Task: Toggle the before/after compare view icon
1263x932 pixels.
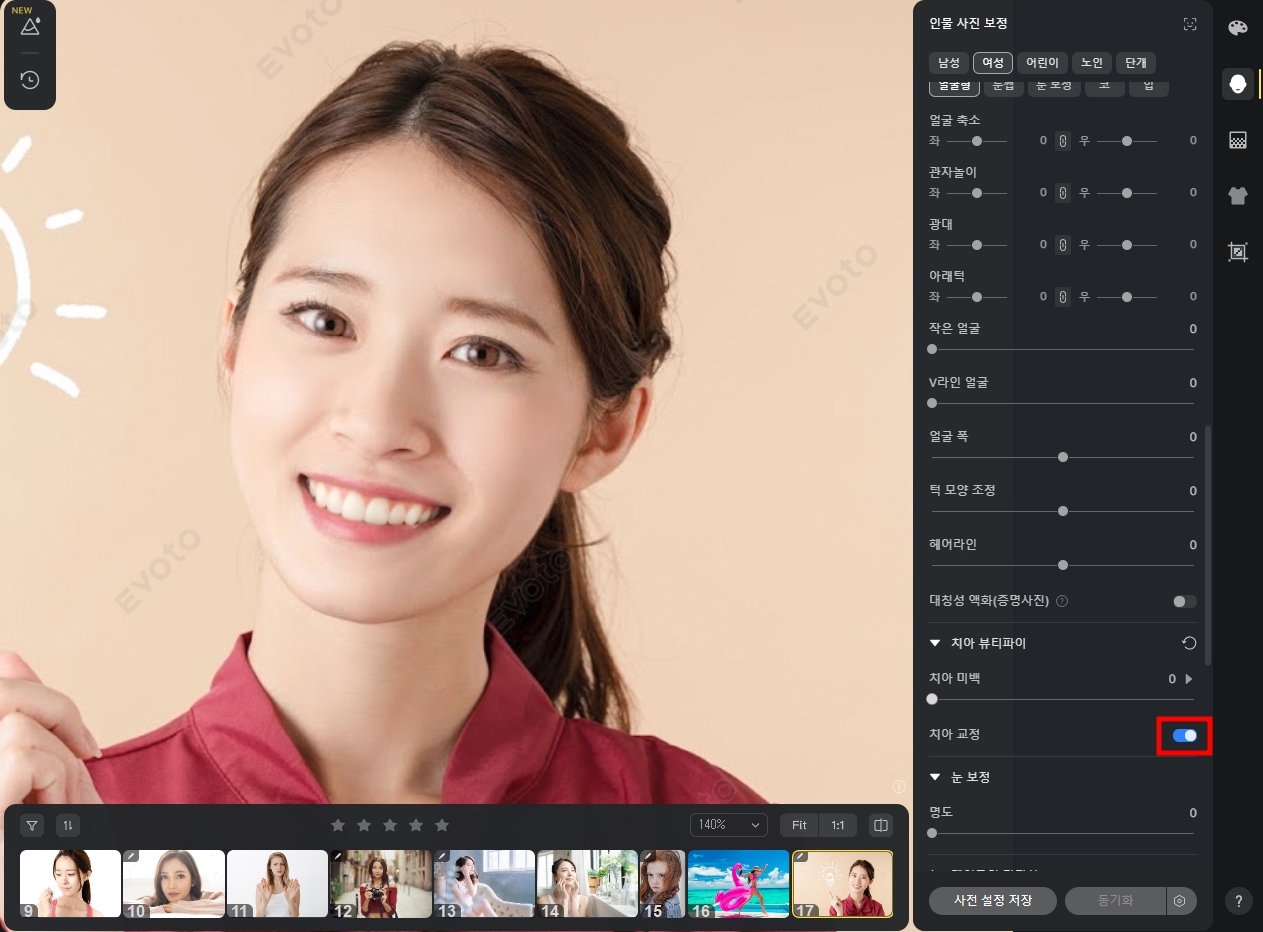Action: click(881, 825)
